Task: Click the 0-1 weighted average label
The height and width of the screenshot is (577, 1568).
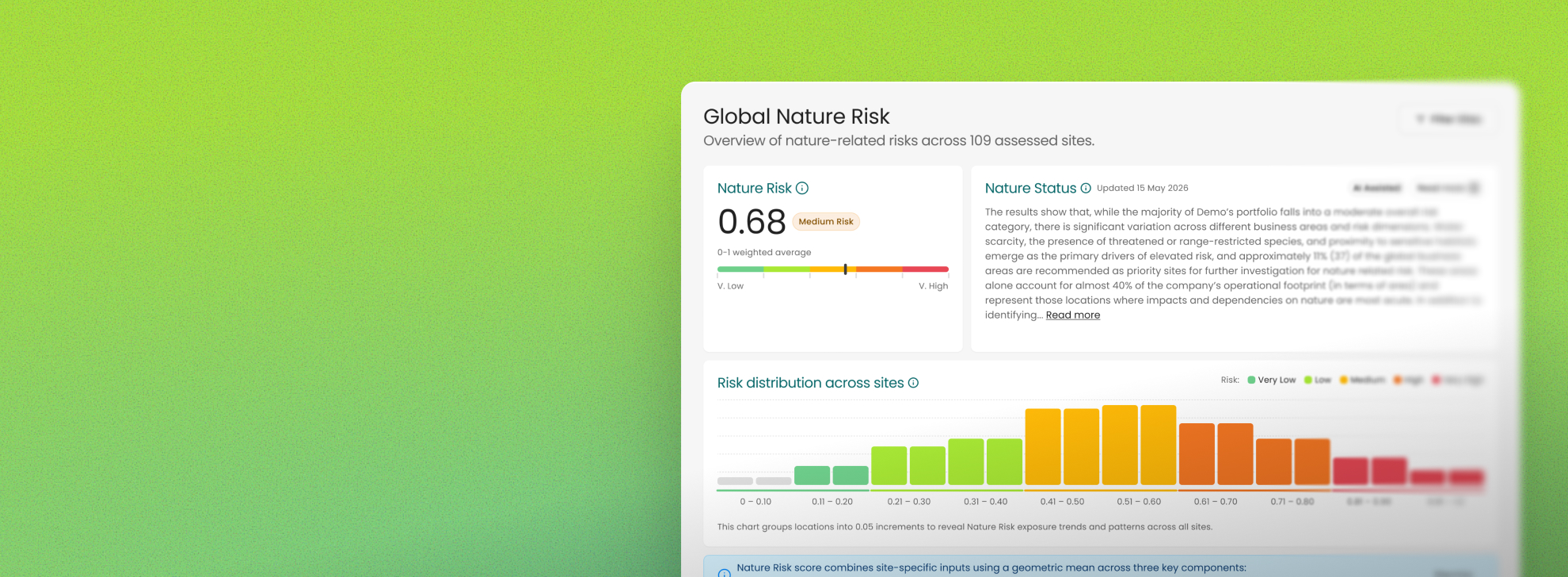Action: pyautogui.click(x=764, y=252)
